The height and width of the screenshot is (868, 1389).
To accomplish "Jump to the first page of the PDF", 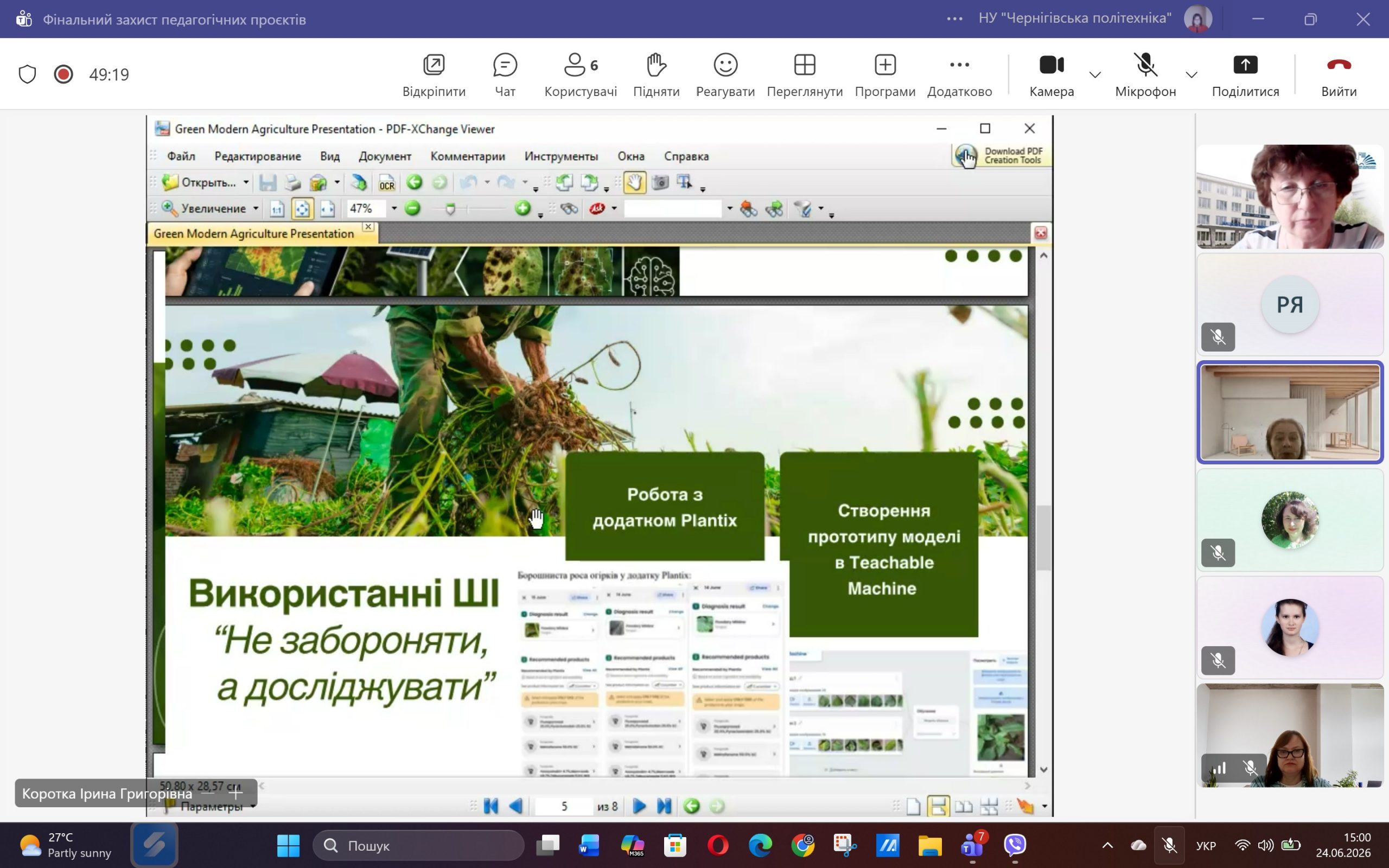I will [x=490, y=807].
